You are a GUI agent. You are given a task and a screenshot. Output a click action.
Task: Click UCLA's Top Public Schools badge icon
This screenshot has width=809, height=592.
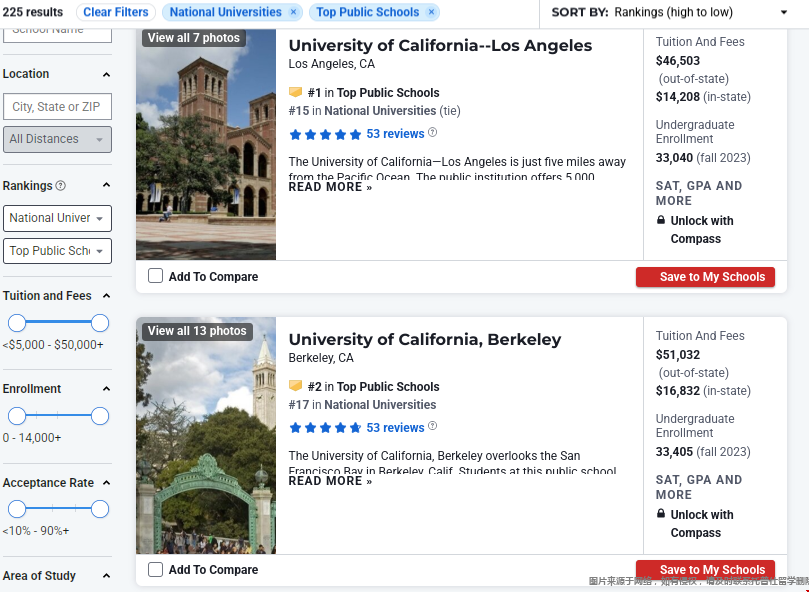[295, 92]
